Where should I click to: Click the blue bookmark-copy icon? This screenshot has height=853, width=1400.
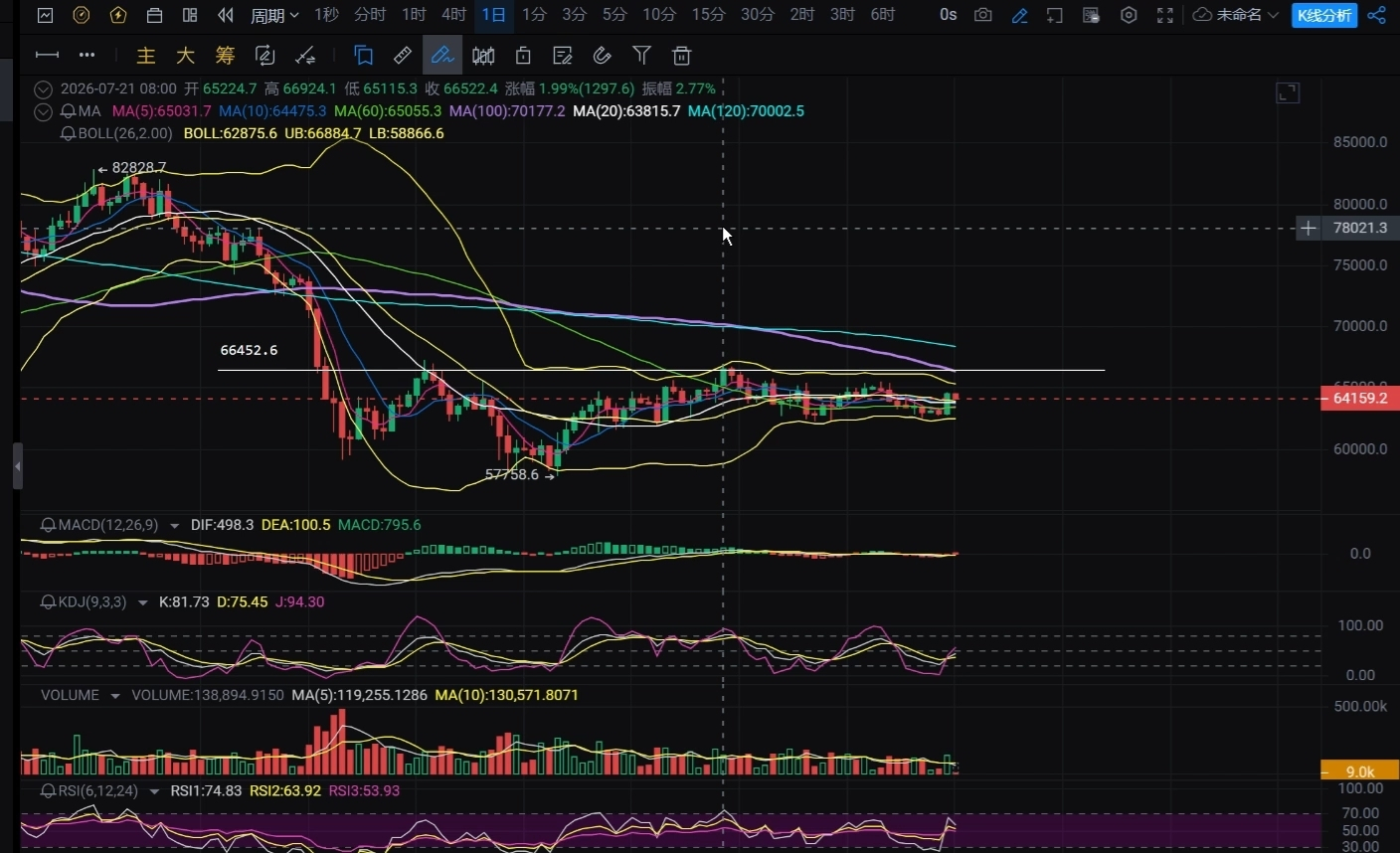[364, 56]
